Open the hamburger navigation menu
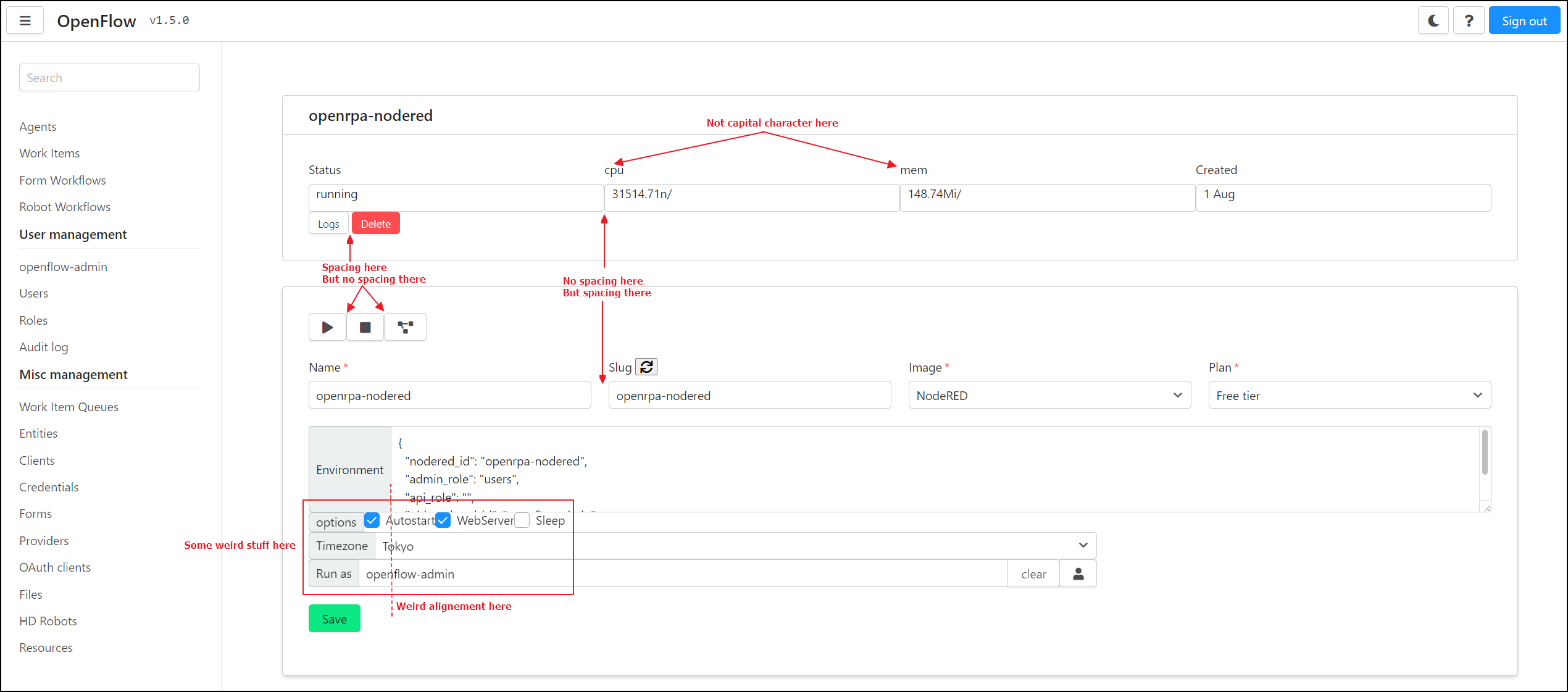 pos(25,21)
